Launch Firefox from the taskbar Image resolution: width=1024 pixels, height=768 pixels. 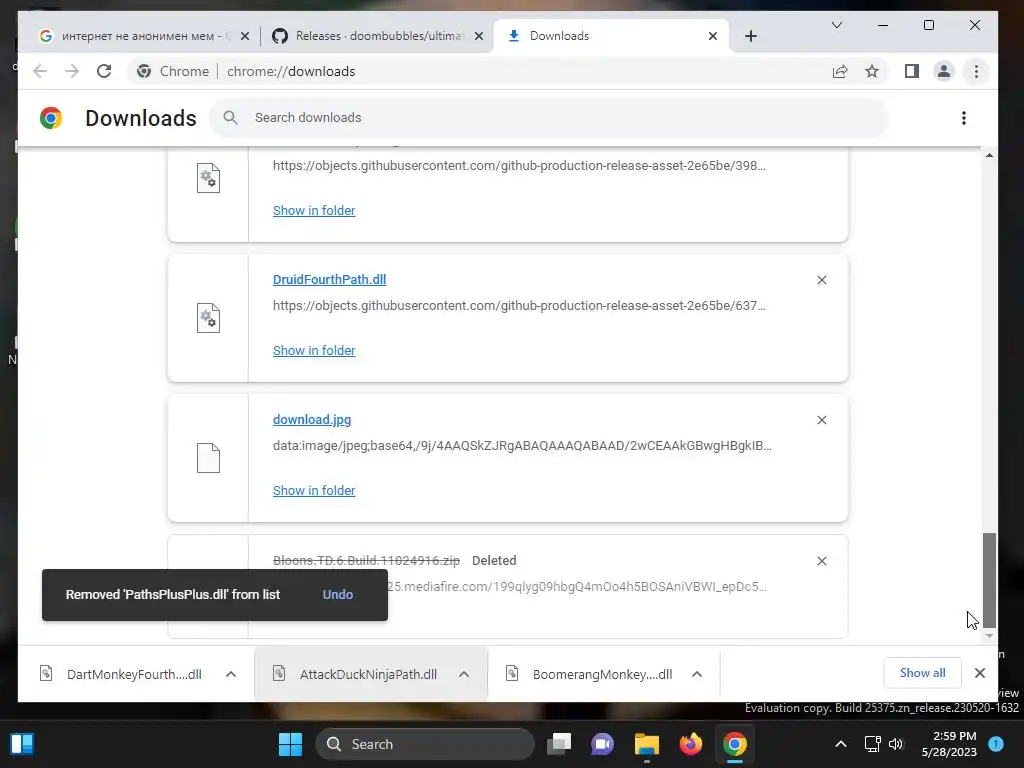pyautogui.click(x=690, y=744)
